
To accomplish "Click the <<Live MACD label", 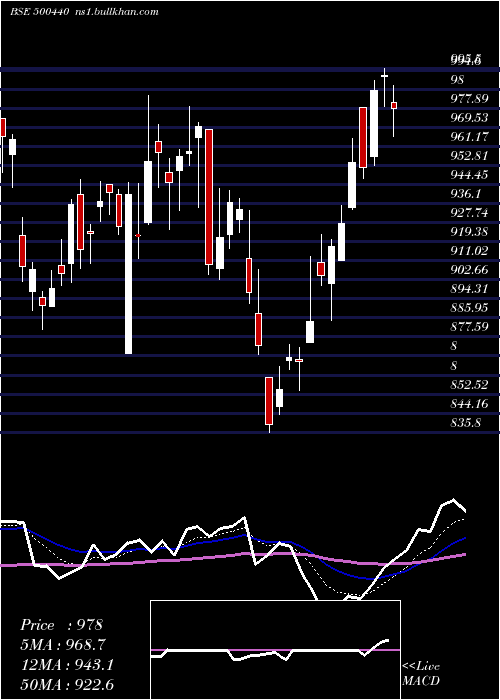I will (421, 673).
